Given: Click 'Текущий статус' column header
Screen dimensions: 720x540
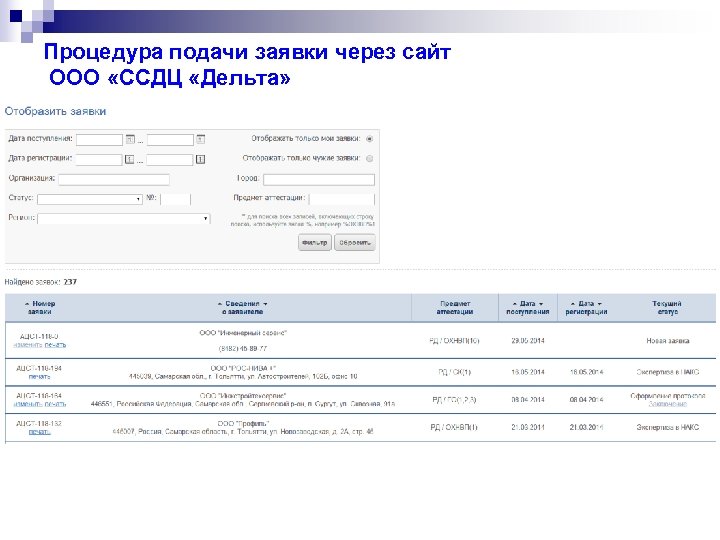Looking at the screenshot, I should (667, 308).
